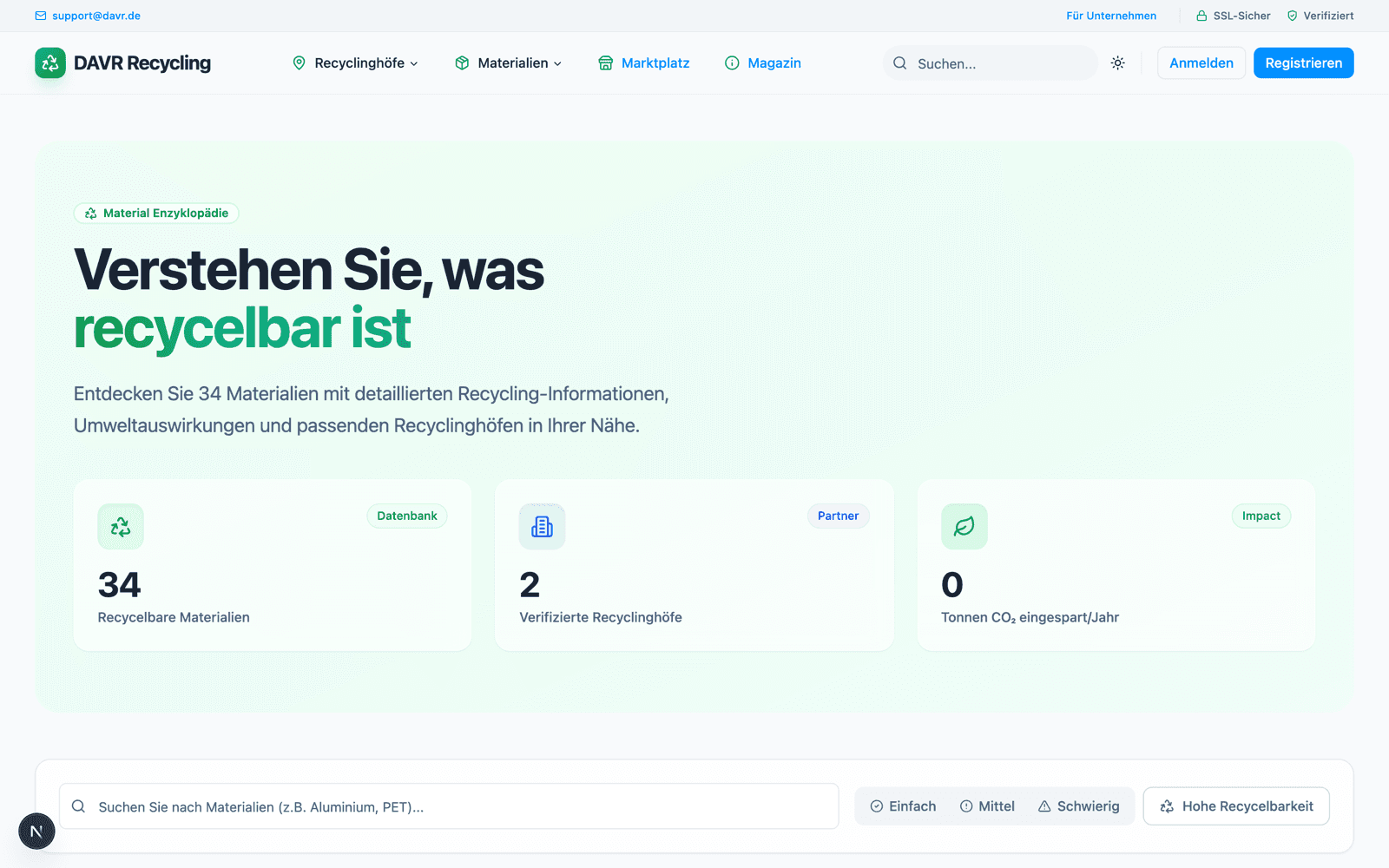Screen dimensions: 1389x868
Task: Click the leaf icon in Impact card
Action: pos(964,526)
